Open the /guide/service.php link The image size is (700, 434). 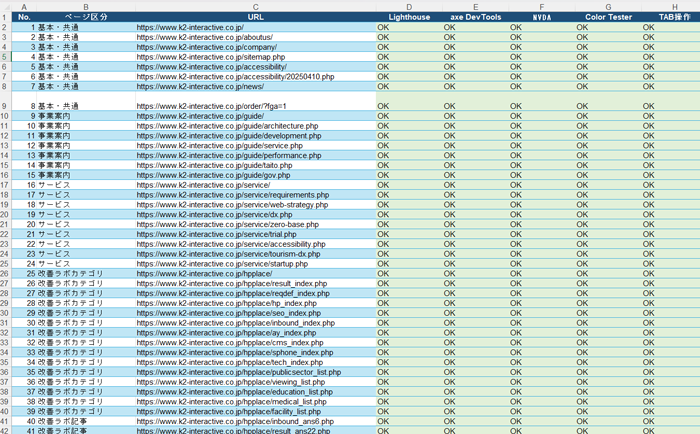(x=220, y=145)
